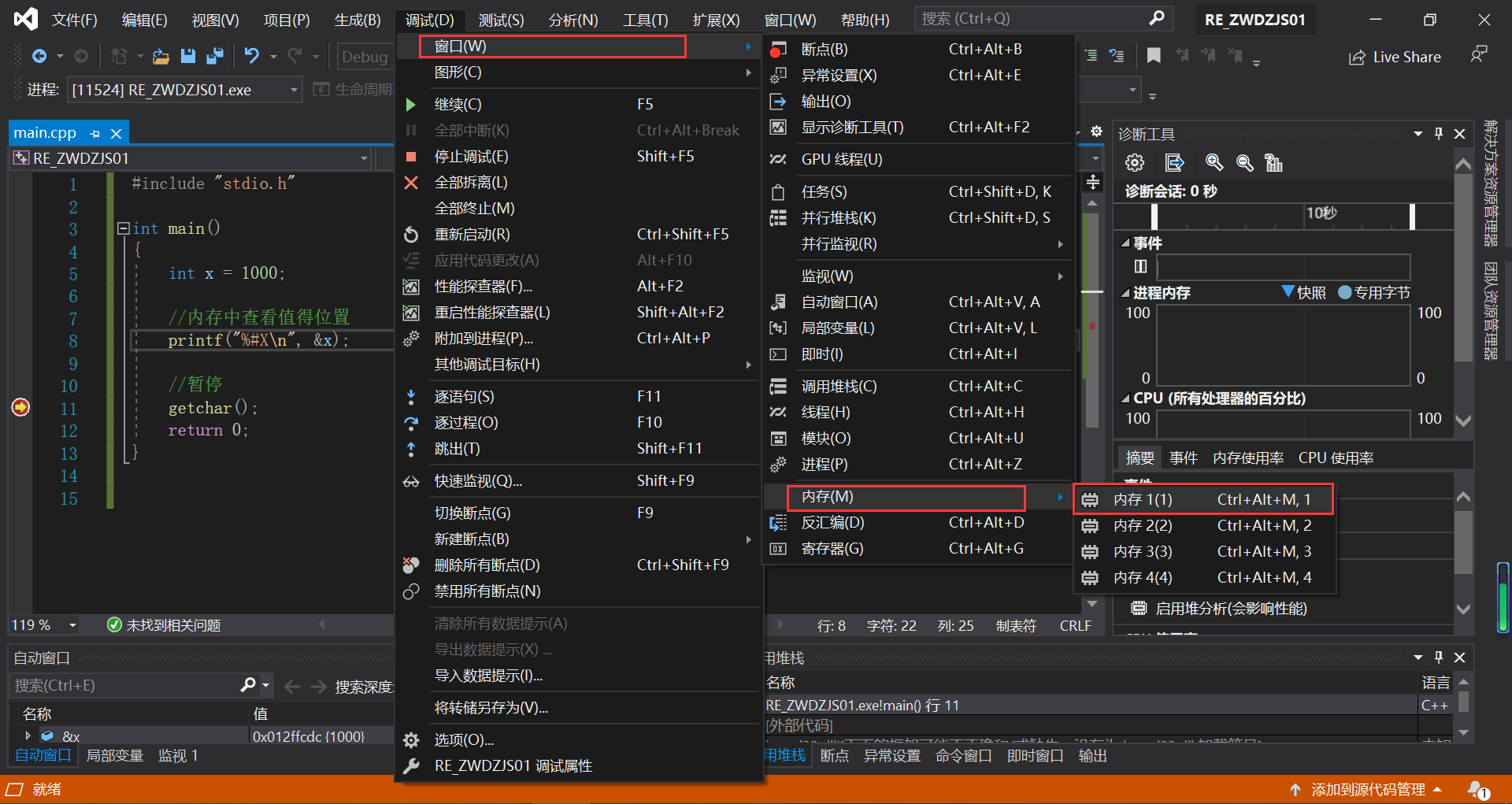The width and height of the screenshot is (1512, 804).
Task: Collapse the Process Memory section
Action: 1125,293
